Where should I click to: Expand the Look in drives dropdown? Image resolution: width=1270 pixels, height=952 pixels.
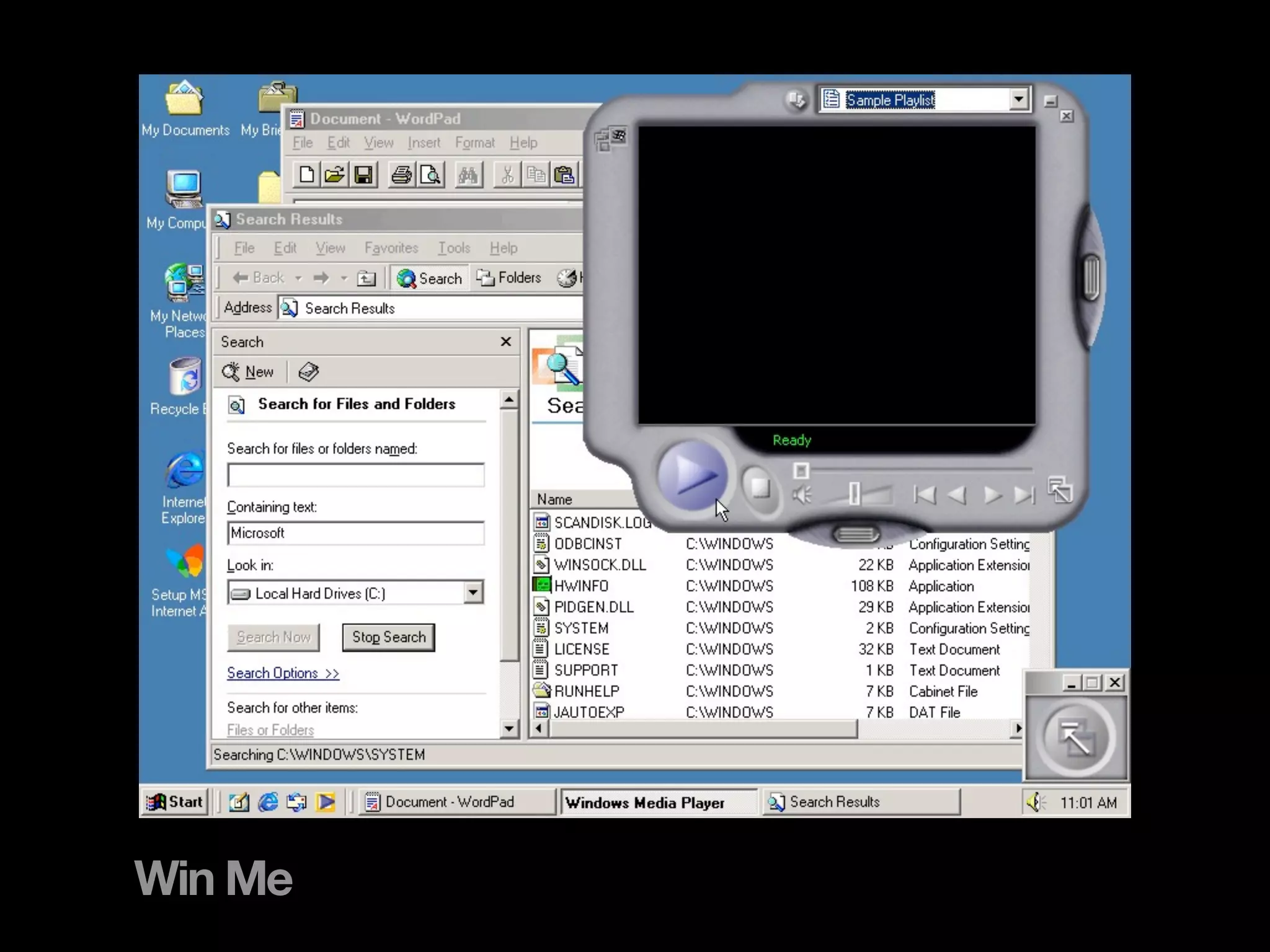pos(473,593)
